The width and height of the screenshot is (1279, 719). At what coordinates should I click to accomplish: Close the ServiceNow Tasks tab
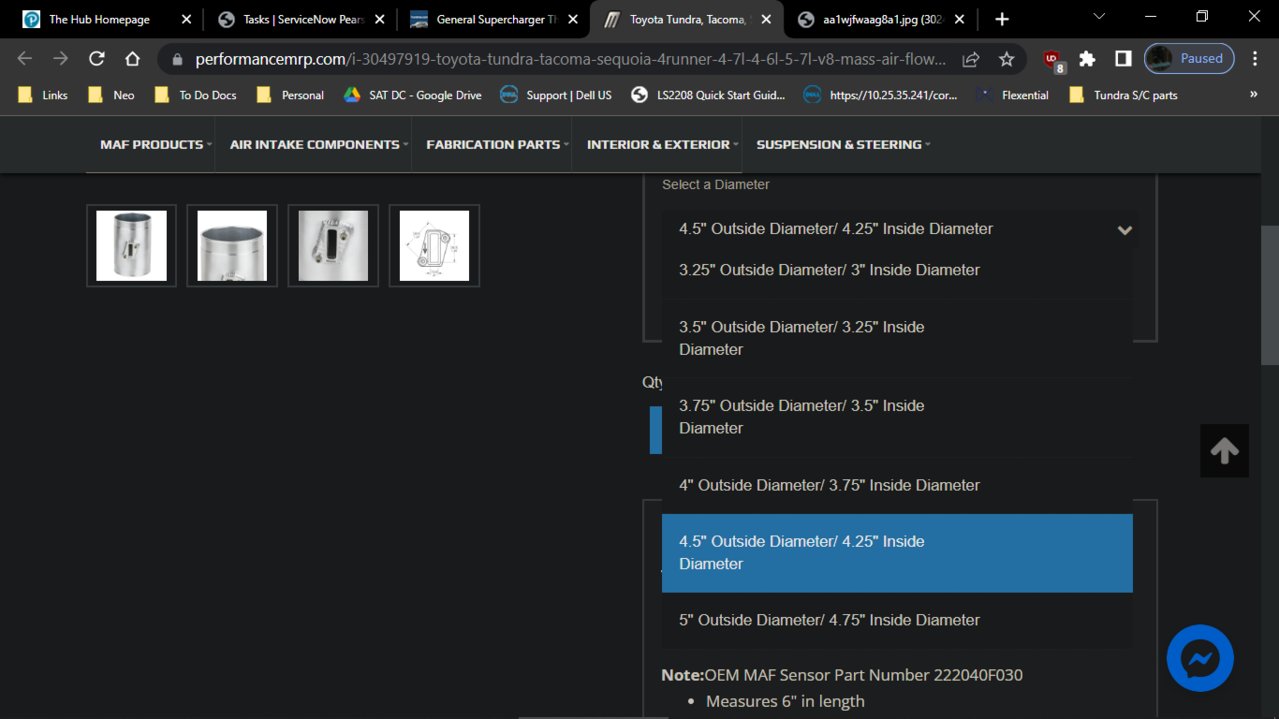tap(379, 19)
